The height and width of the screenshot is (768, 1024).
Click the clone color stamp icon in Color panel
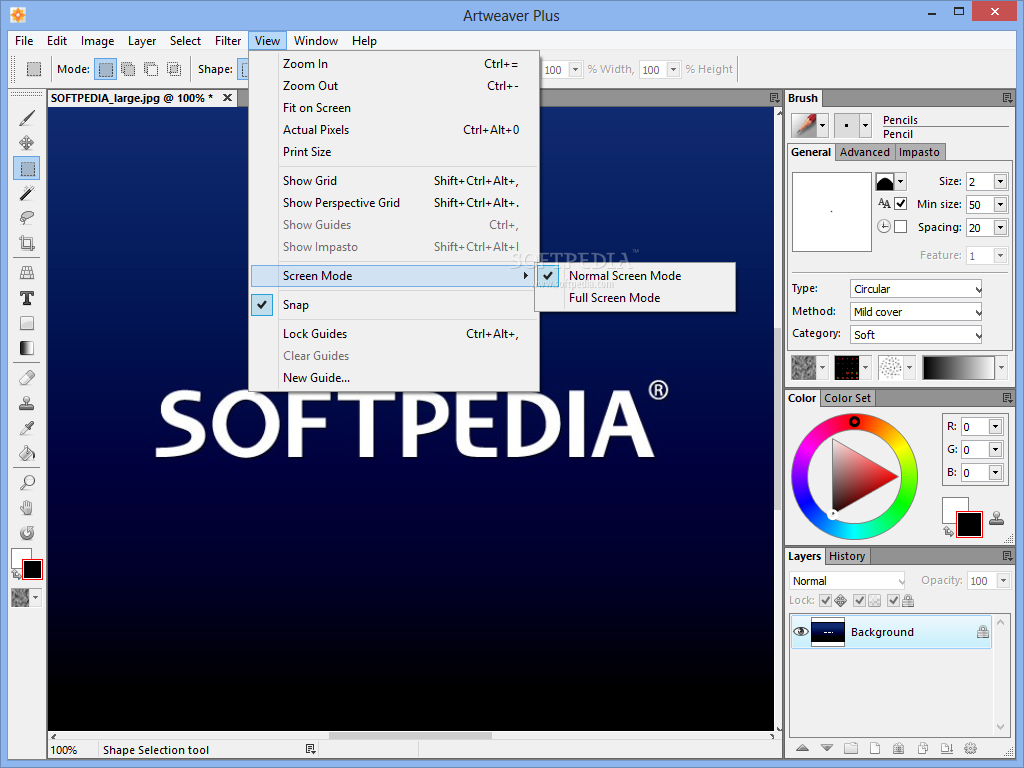(x=996, y=518)
